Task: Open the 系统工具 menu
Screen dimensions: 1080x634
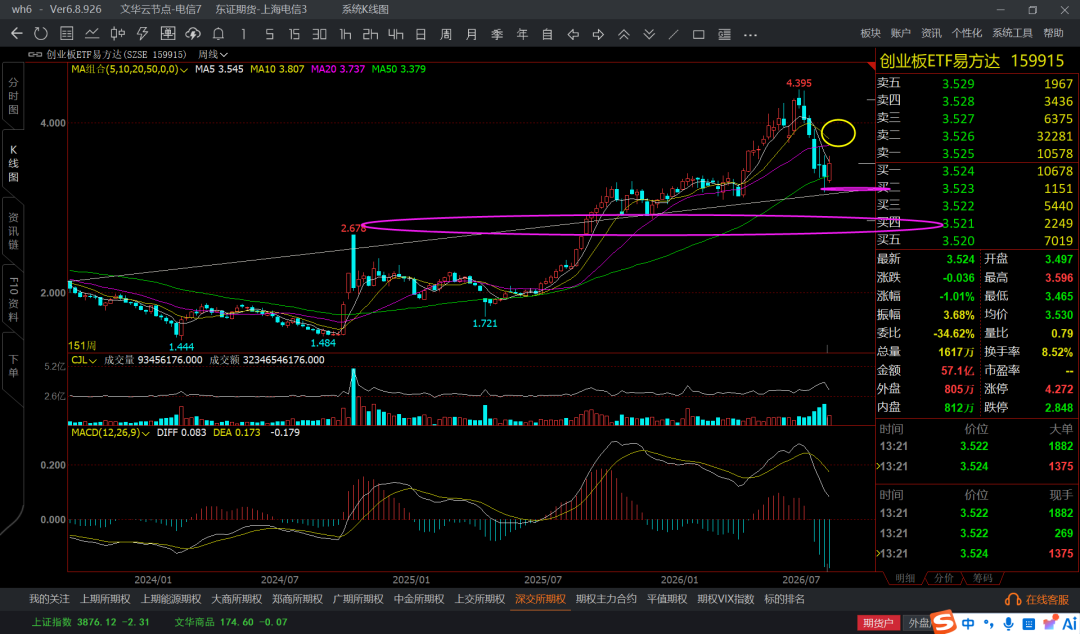Action: pos(1012,33)
